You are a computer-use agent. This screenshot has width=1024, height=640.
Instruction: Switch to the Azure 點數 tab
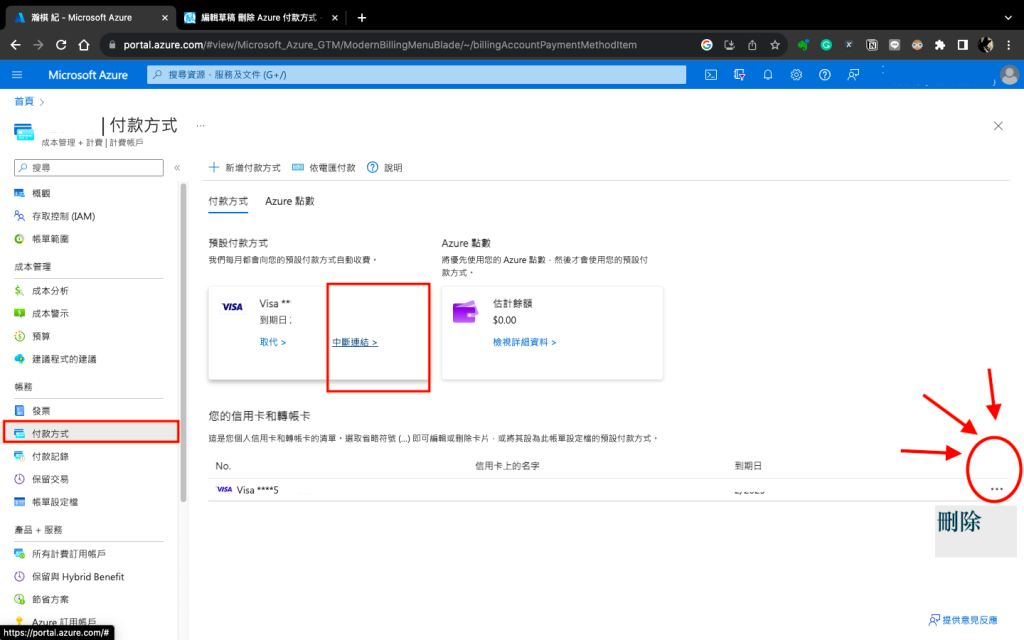[289, 201]
